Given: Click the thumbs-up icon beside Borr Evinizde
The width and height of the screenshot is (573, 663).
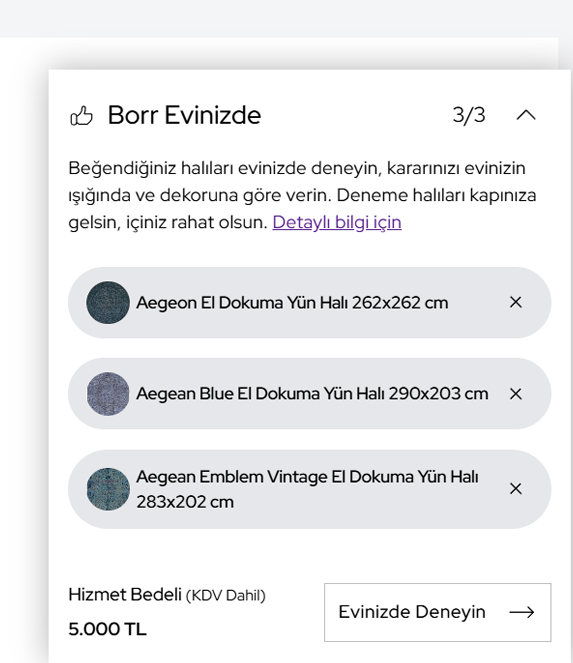Looking at the screenshot, I should (81, 115).
